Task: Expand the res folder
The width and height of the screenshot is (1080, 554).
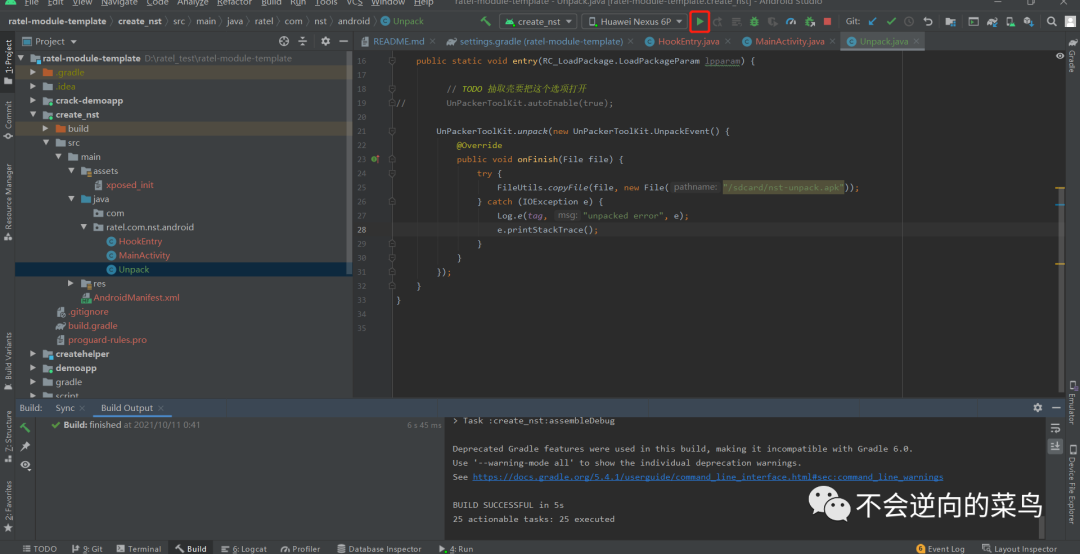Action: 72,283
